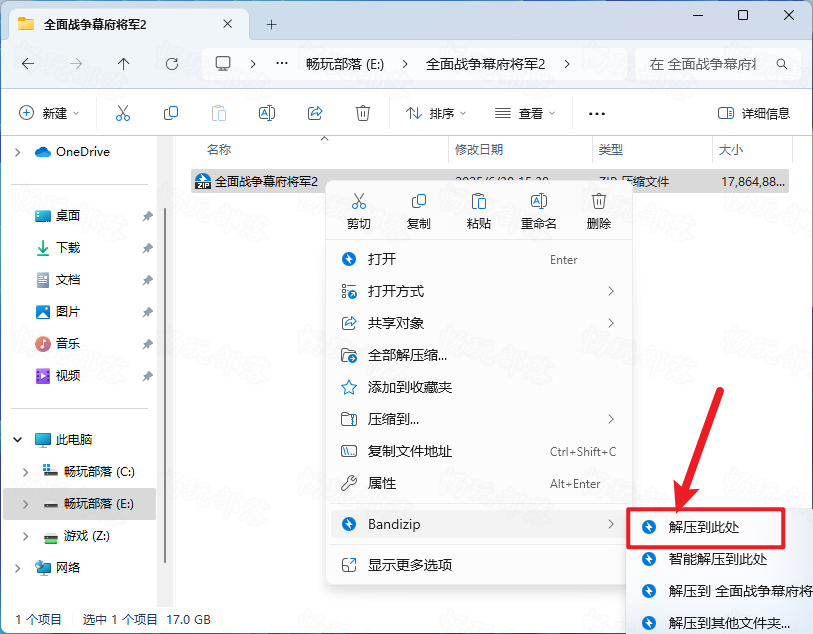Viewport: 813px width, 634px height.
Task: Select 重命名 in the context menu
Action: (x=539, y=212)
